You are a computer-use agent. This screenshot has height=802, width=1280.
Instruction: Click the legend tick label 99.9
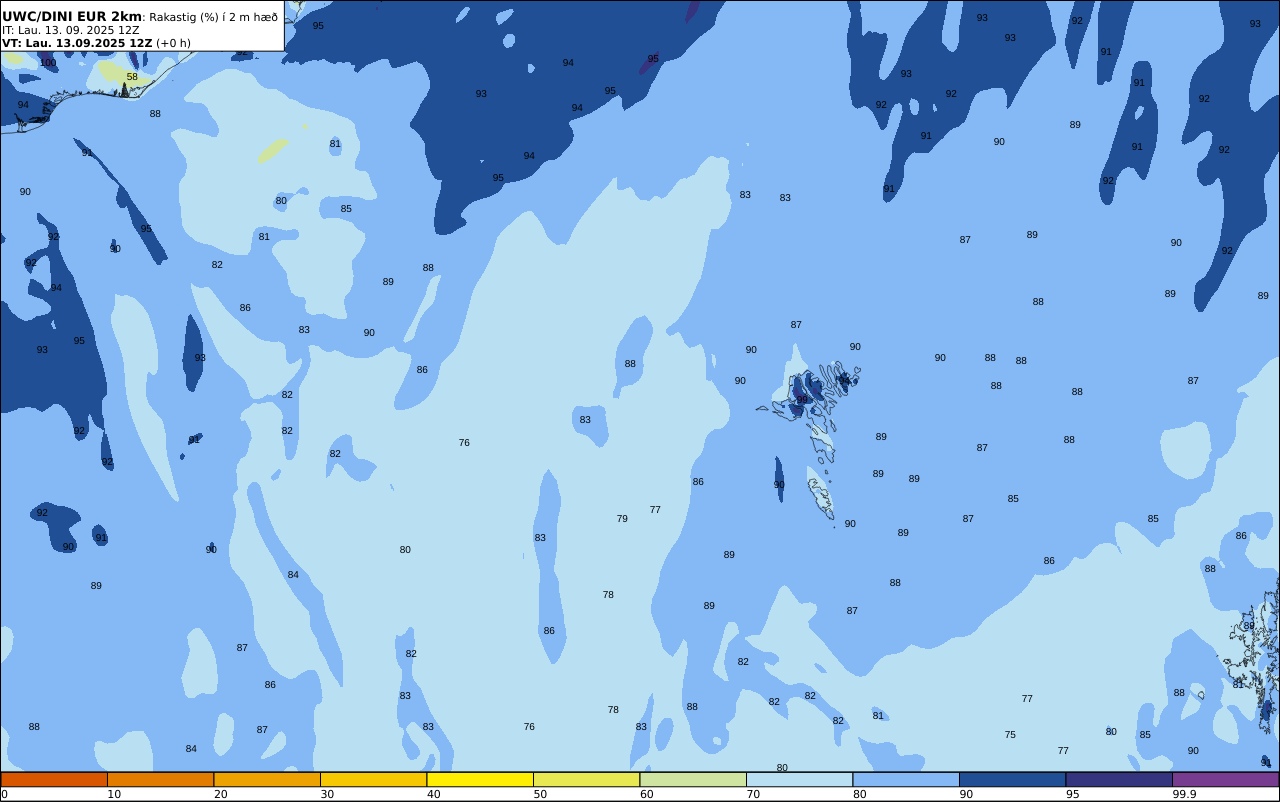pos(1185,794)
